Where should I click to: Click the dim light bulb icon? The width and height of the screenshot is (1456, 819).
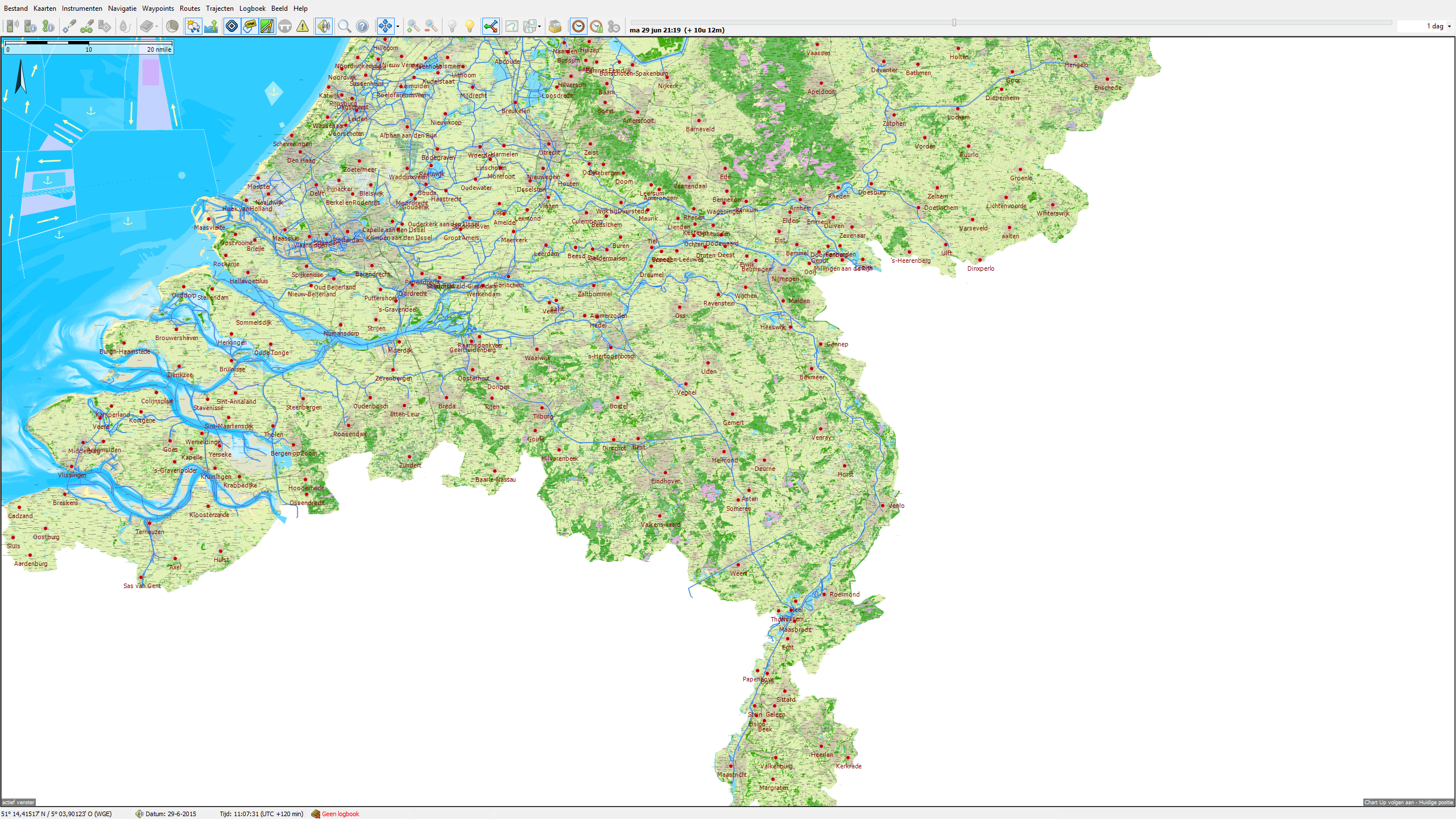click(452, 26)
